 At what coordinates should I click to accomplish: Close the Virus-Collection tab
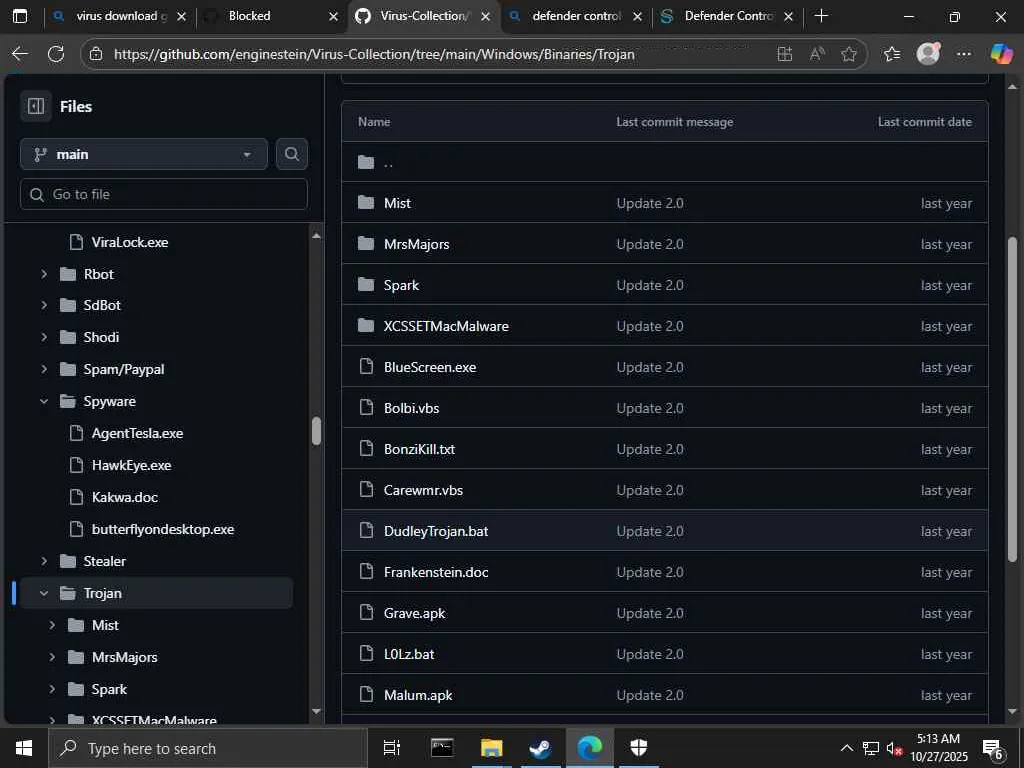point(485,16)
